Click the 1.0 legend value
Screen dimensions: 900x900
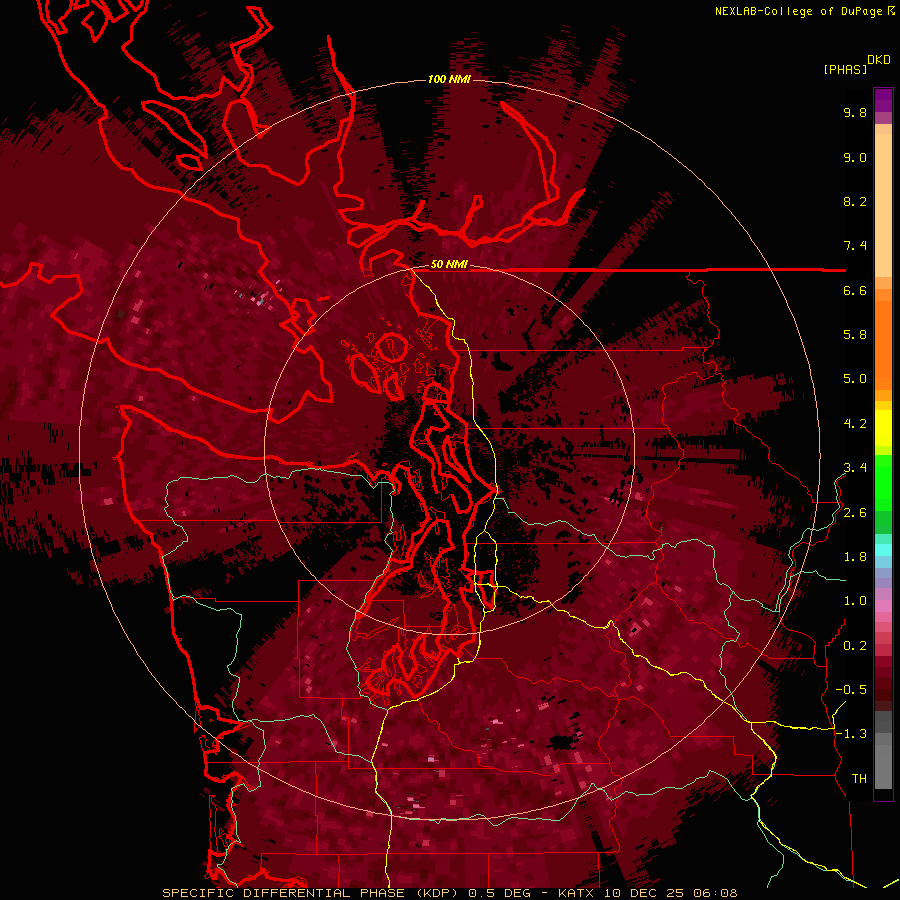[x=855, y=601]
